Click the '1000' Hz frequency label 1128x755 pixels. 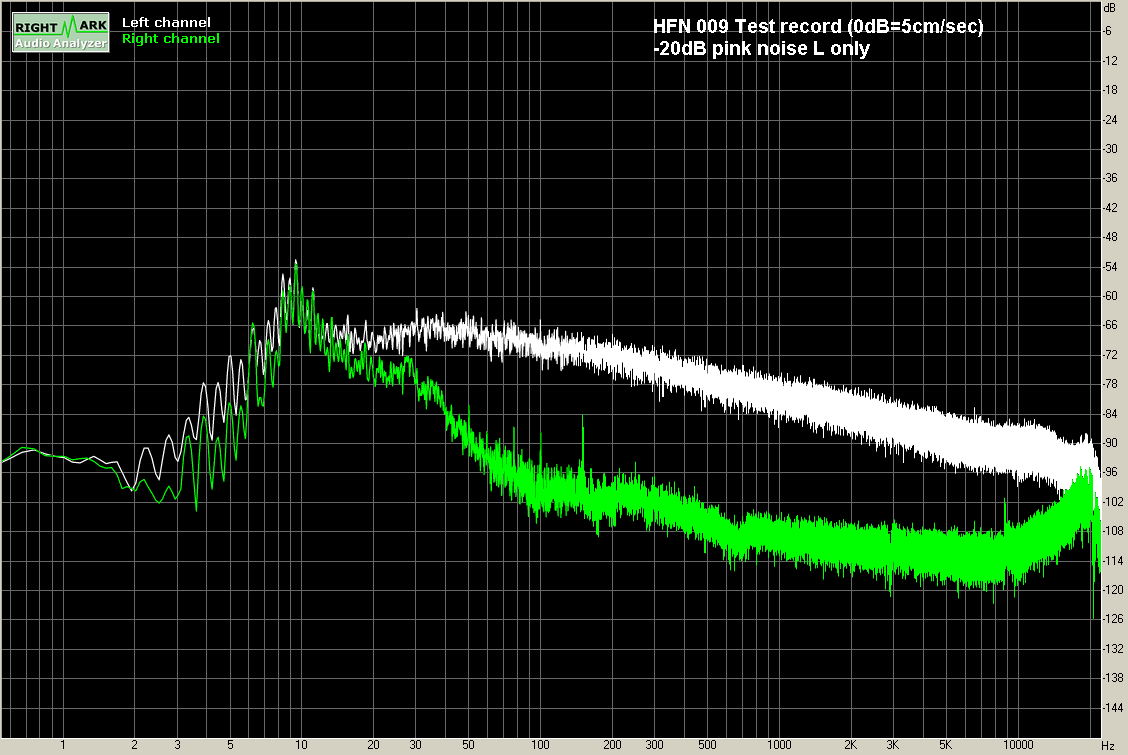click(778, 745)
